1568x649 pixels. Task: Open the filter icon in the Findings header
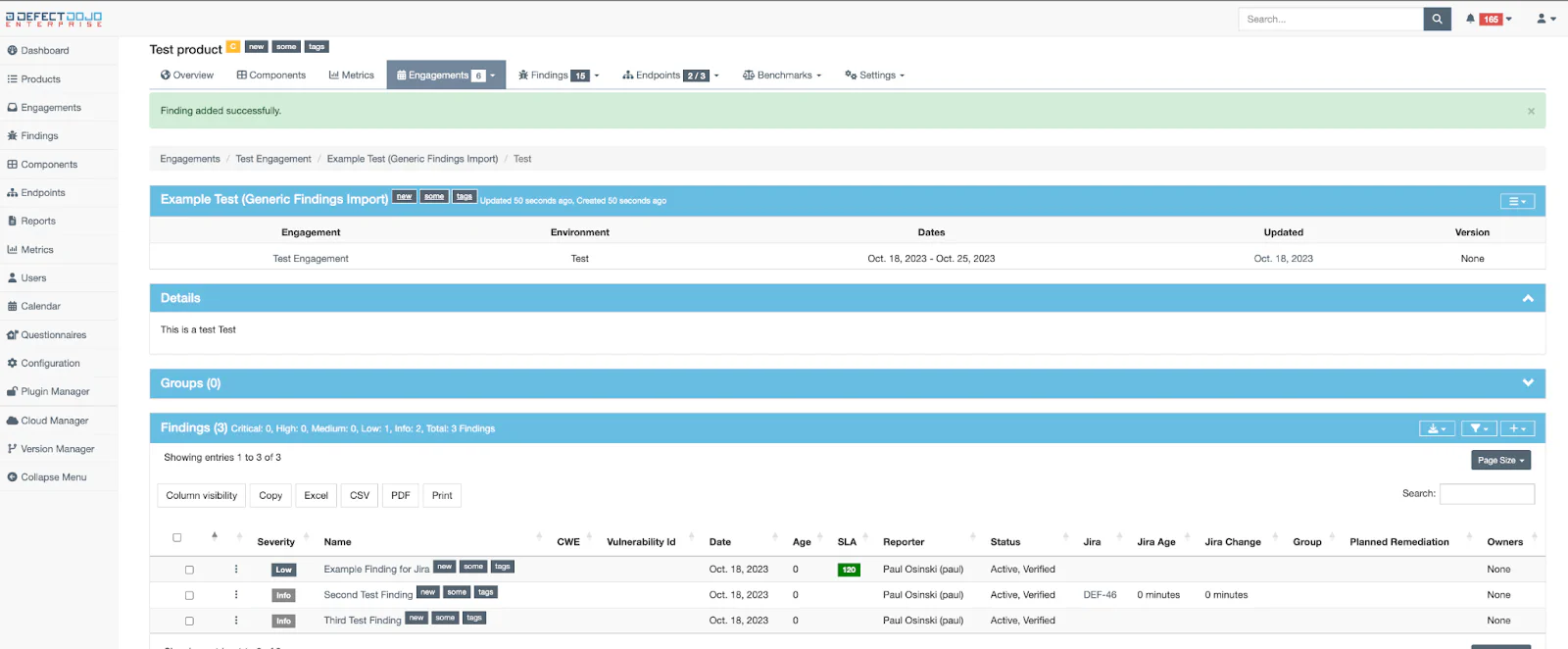point(1478,428)
